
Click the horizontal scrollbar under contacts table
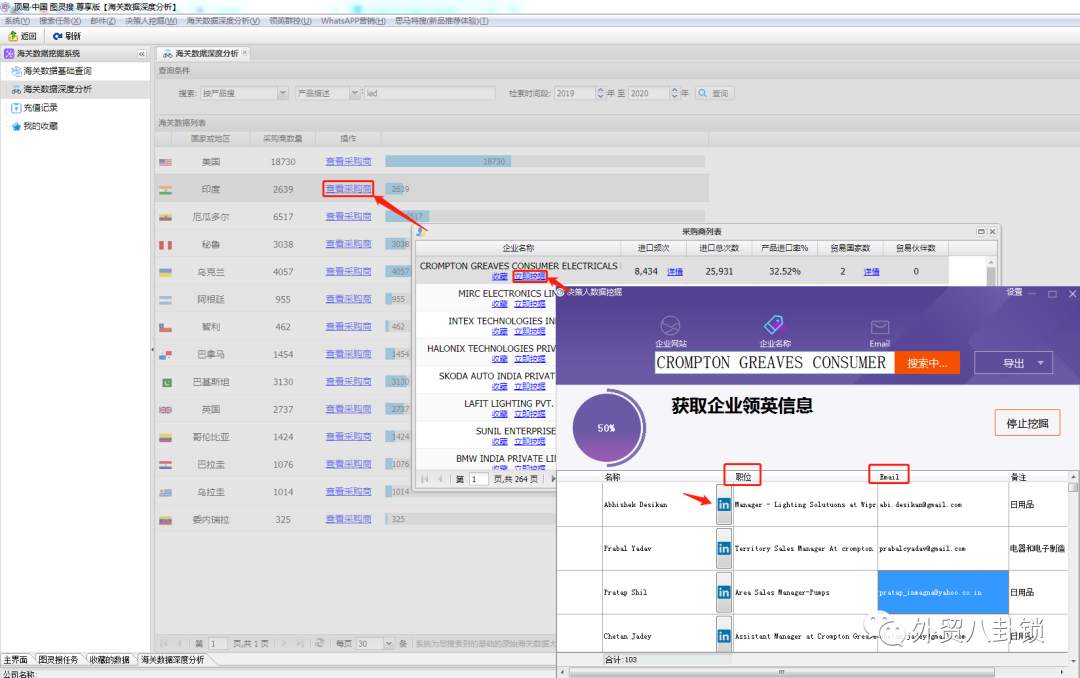pyautogui.click(x=782, y=672)
